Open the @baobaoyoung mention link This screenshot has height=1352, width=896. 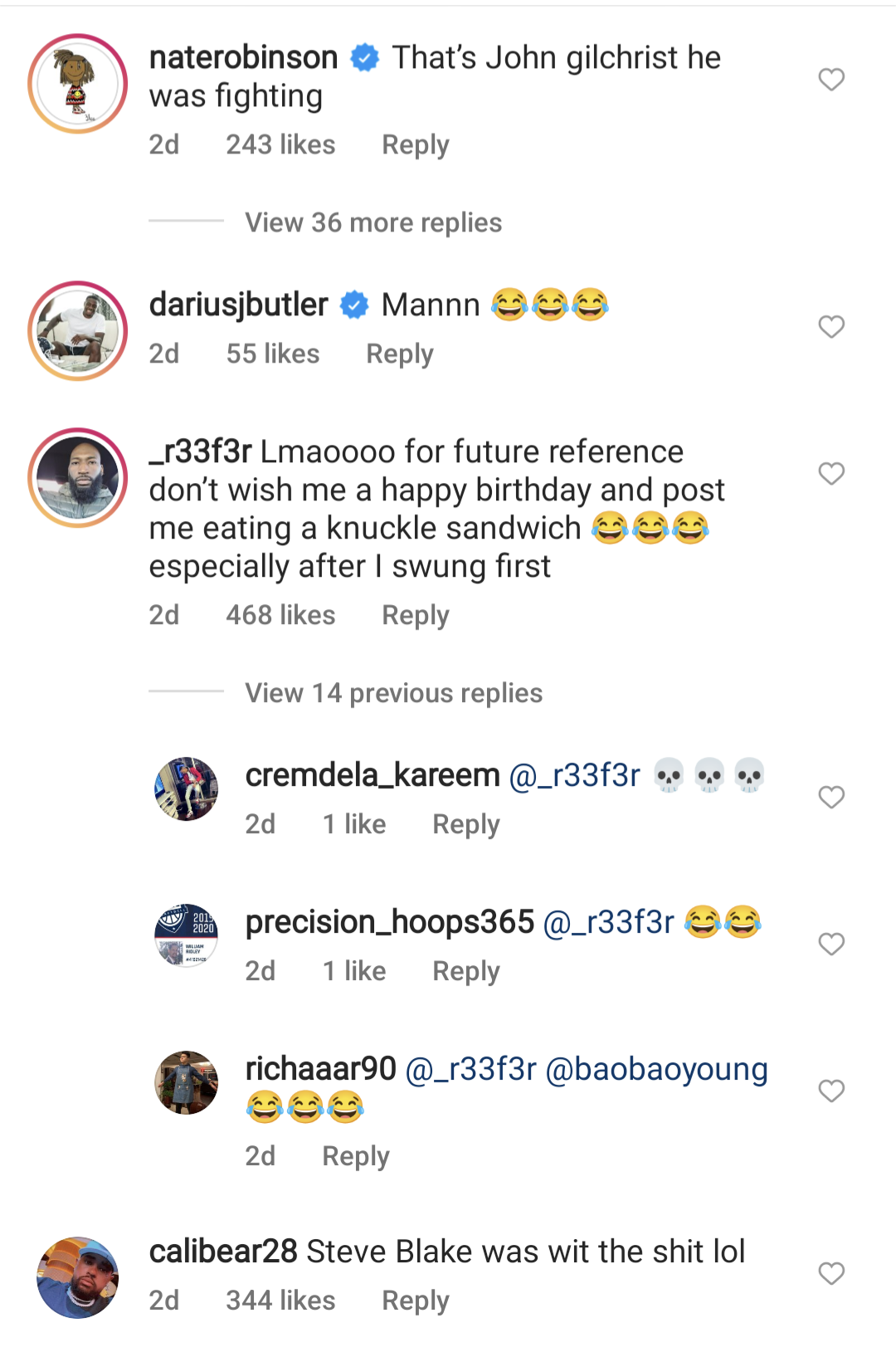click(656, 1069)
